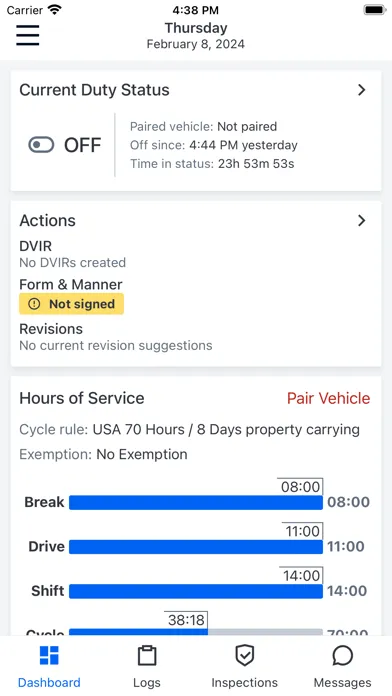This screenshot has height=696, width=392.
Task: Tap the Not signed badge
Action: [71, 304]
